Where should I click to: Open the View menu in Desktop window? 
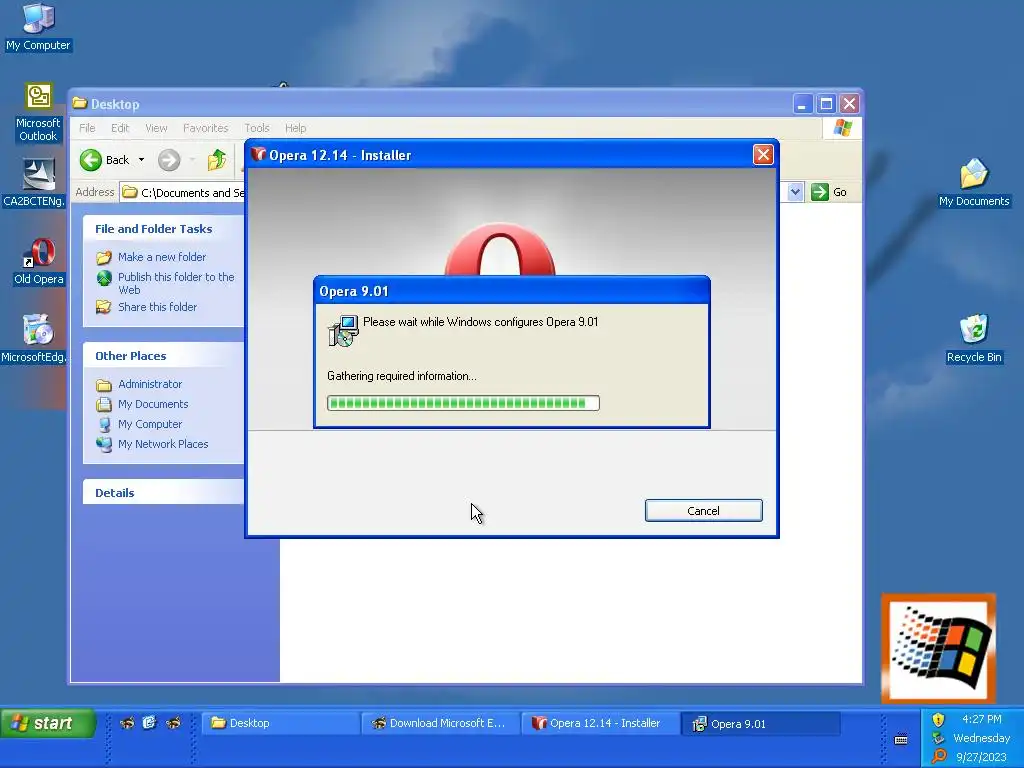(156, 128)
